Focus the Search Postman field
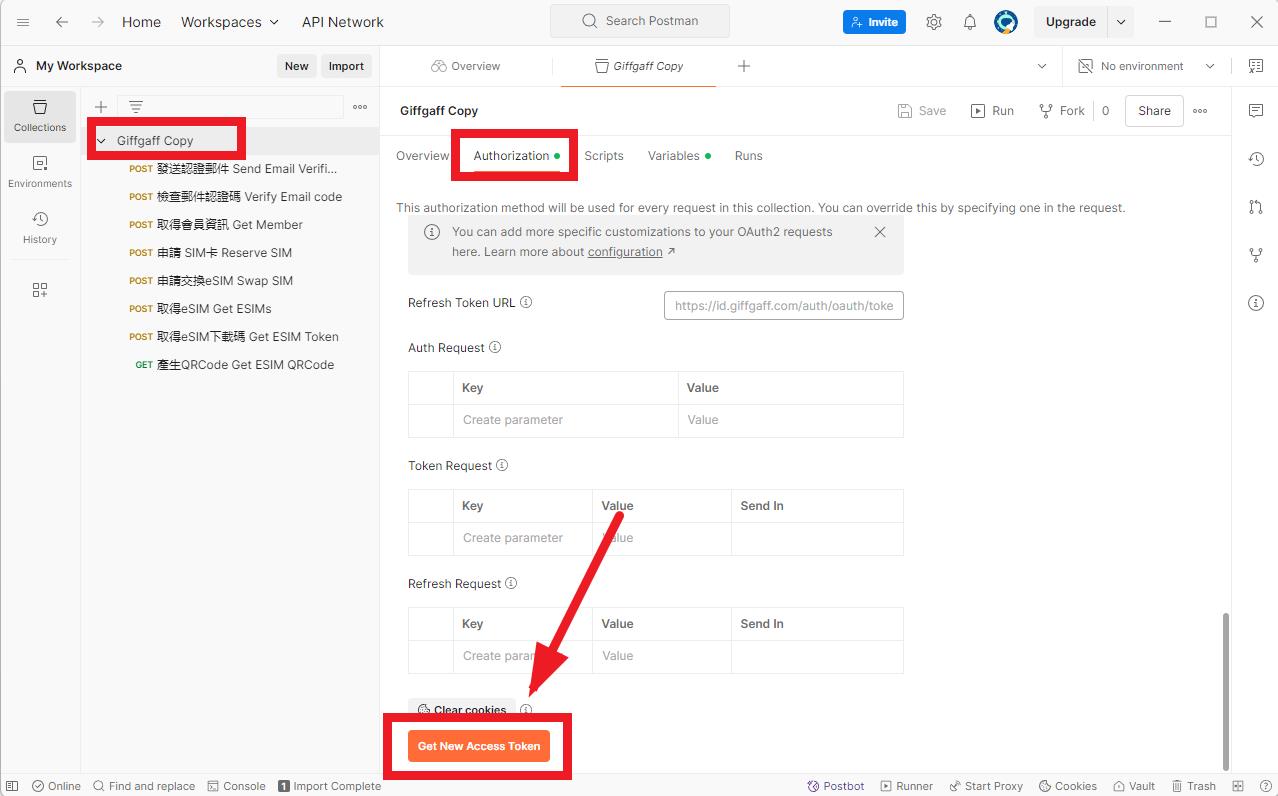Viewport: 1278px width, 796px height. tap(640, 21)
